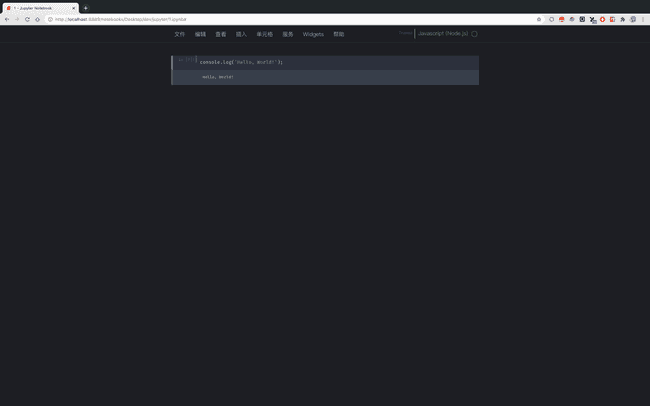Click the browser forward arrow
The height and width of the screenshot is (406, 650).
(x=17, y=19)
